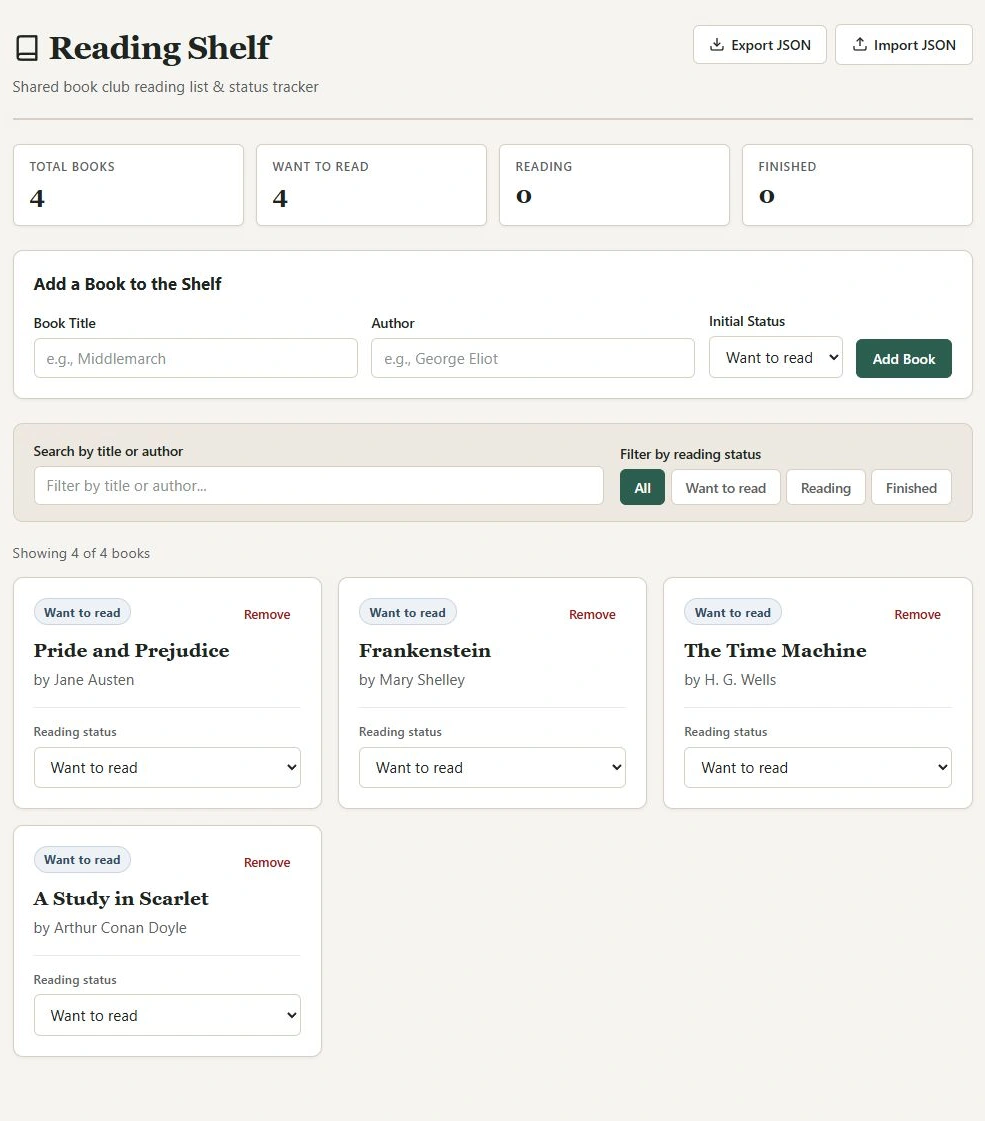
Task: Click the Want to Read stat card
Action: coord(372,185)
